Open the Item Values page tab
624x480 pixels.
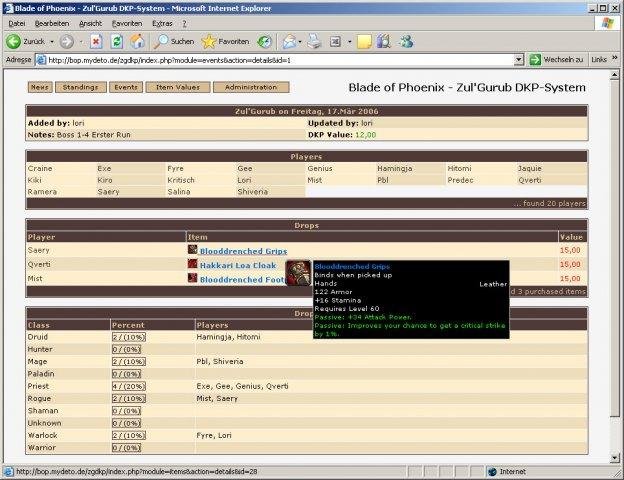click(177, 88)
